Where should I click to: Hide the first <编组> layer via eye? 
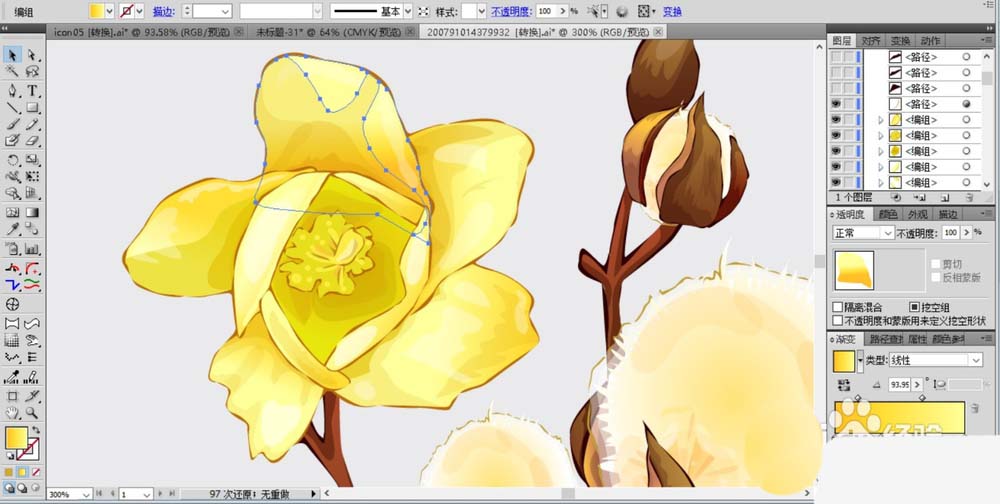835,119
